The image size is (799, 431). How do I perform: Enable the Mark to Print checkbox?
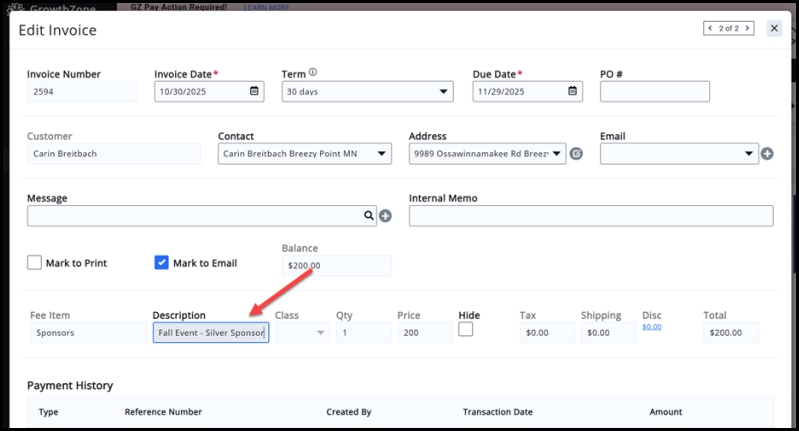pos(35,263)
